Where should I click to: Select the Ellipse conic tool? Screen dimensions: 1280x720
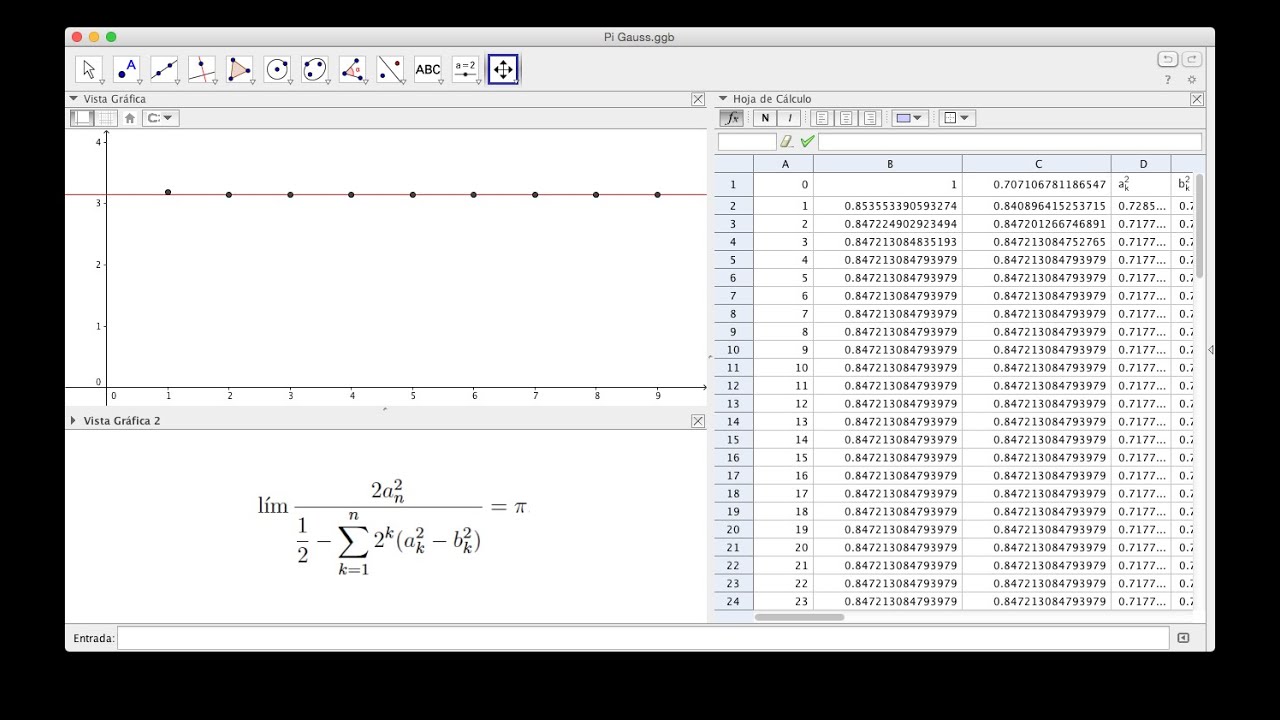pos(315,69)
